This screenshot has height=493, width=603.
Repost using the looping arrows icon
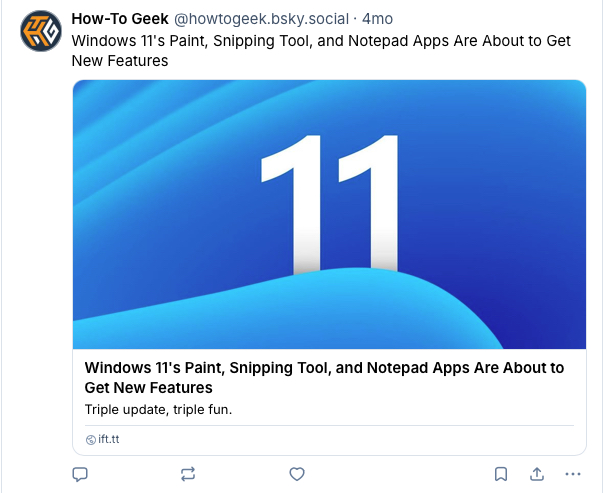pyautogui.click(x=187, y=473)
